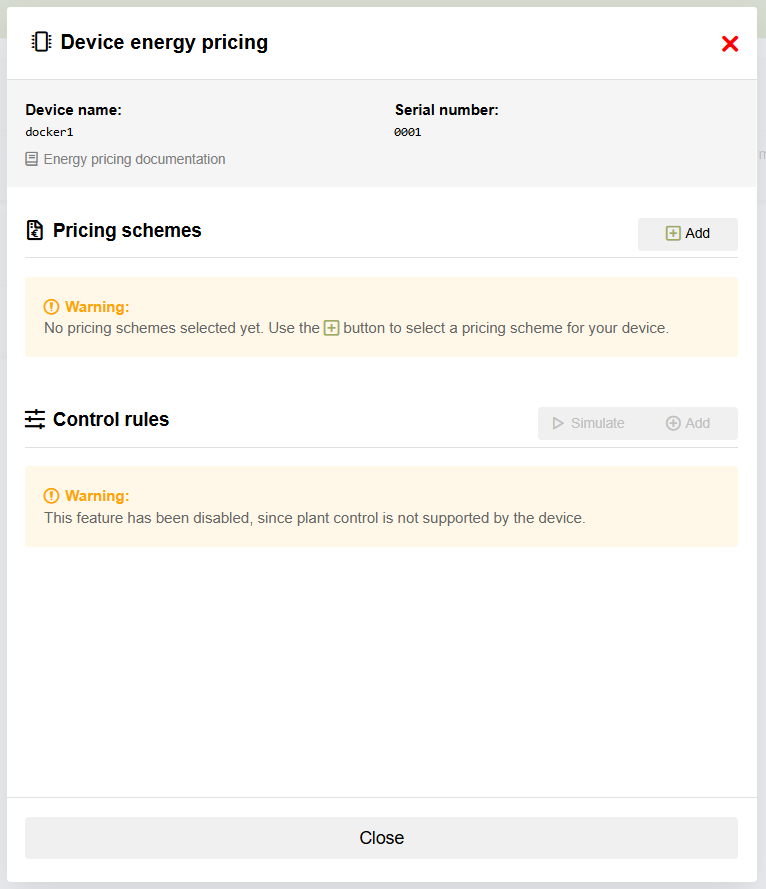Click the no pricing schemes selected warning message

click(x=356, y=328)
